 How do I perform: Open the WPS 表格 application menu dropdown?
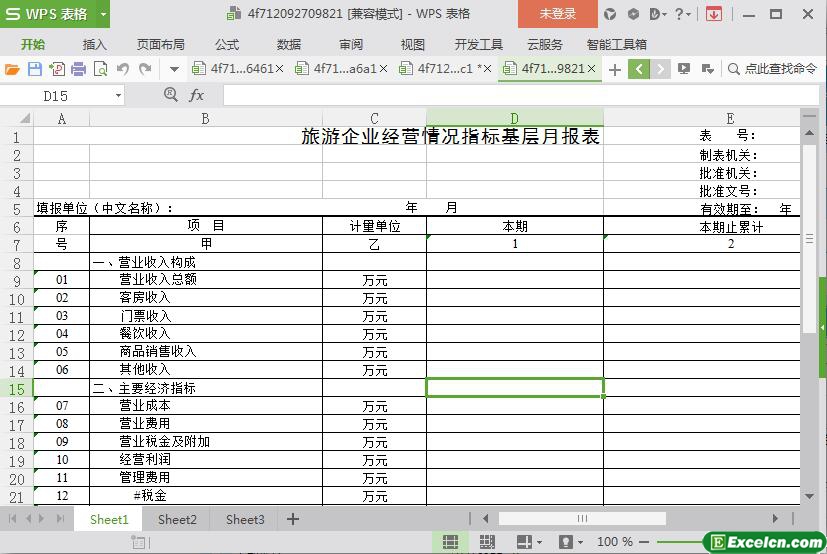[103, 14]
